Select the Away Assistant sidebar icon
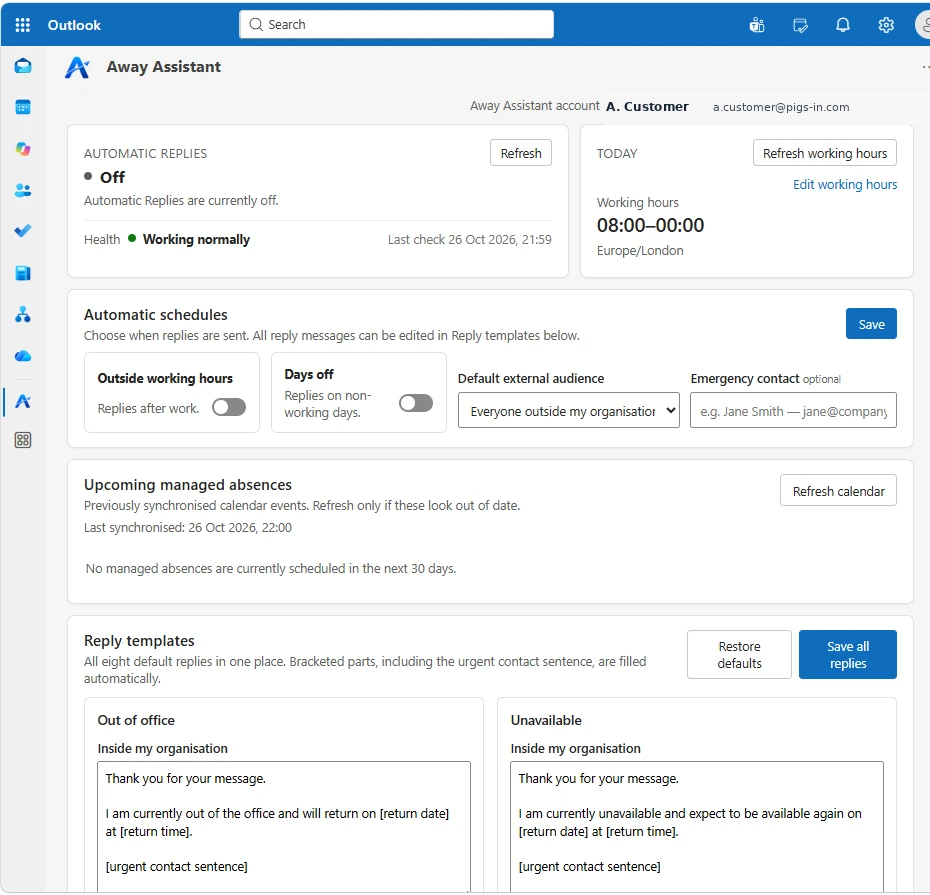 [x=23, y=402]
